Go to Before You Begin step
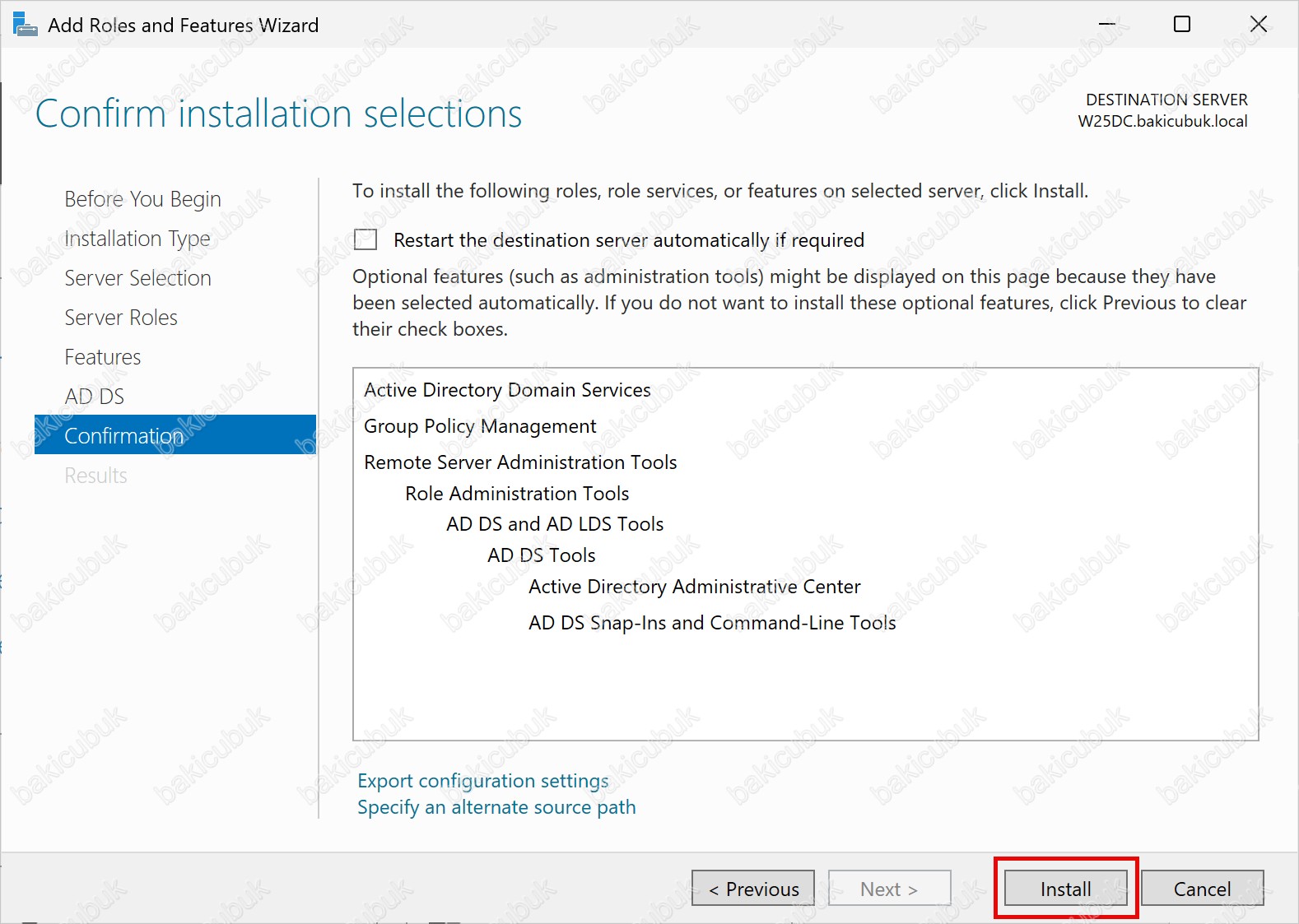Image resolution: width=1299 pixels, height=924 pixels. point(142,199)
